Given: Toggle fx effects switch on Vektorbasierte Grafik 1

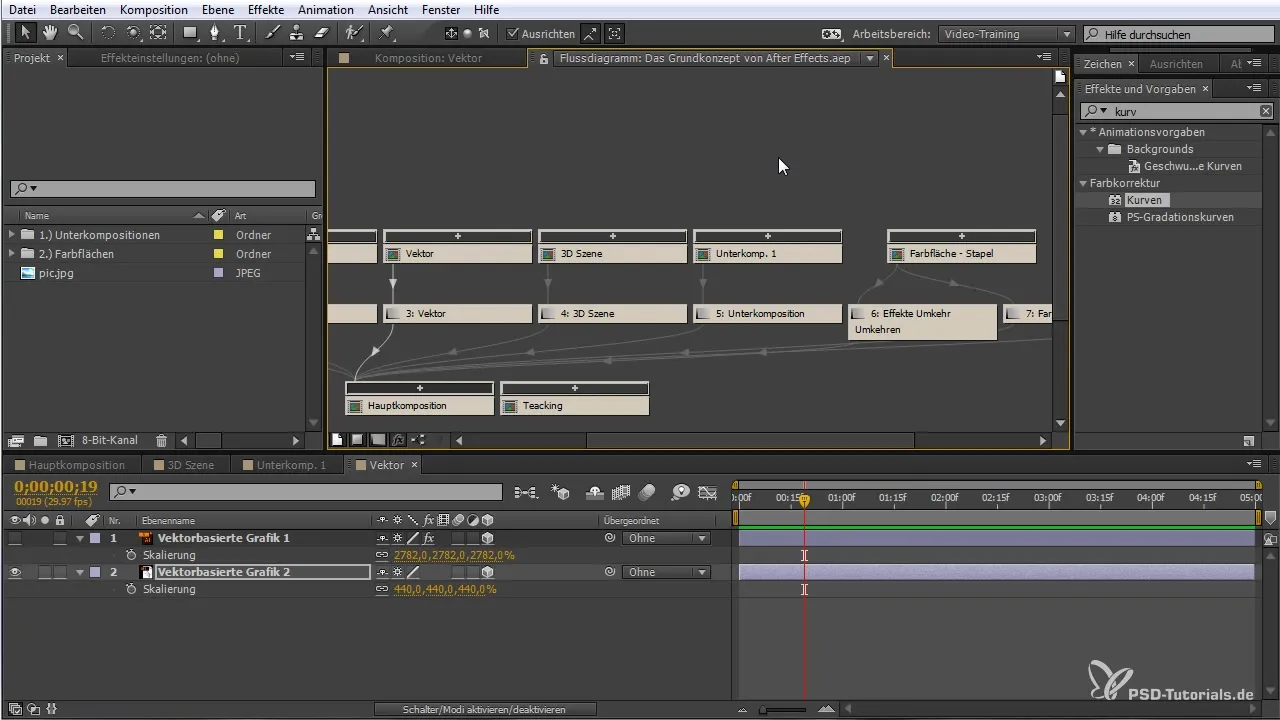Looking at the screenshot, I should pos(428,538).
